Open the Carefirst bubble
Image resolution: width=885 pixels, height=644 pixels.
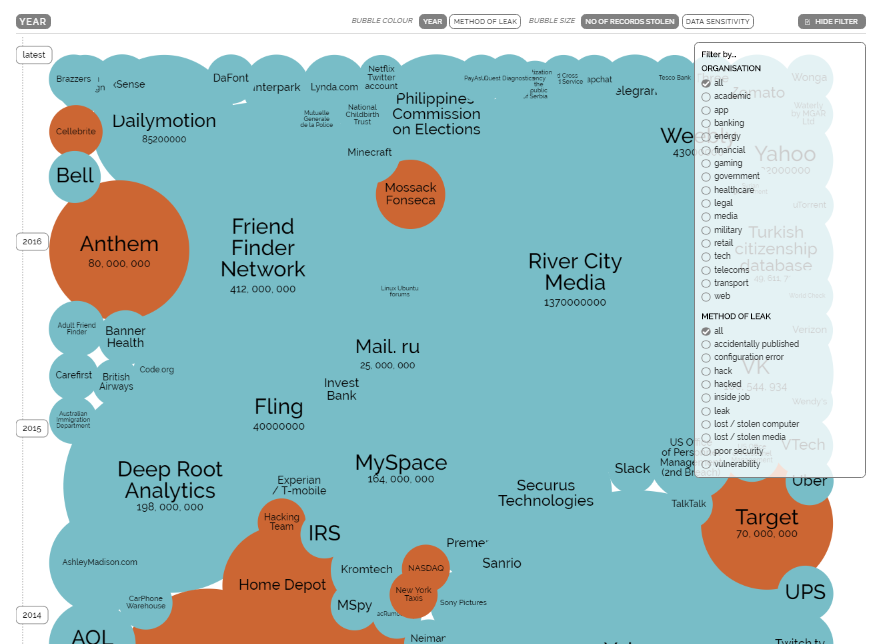[74, 375]
